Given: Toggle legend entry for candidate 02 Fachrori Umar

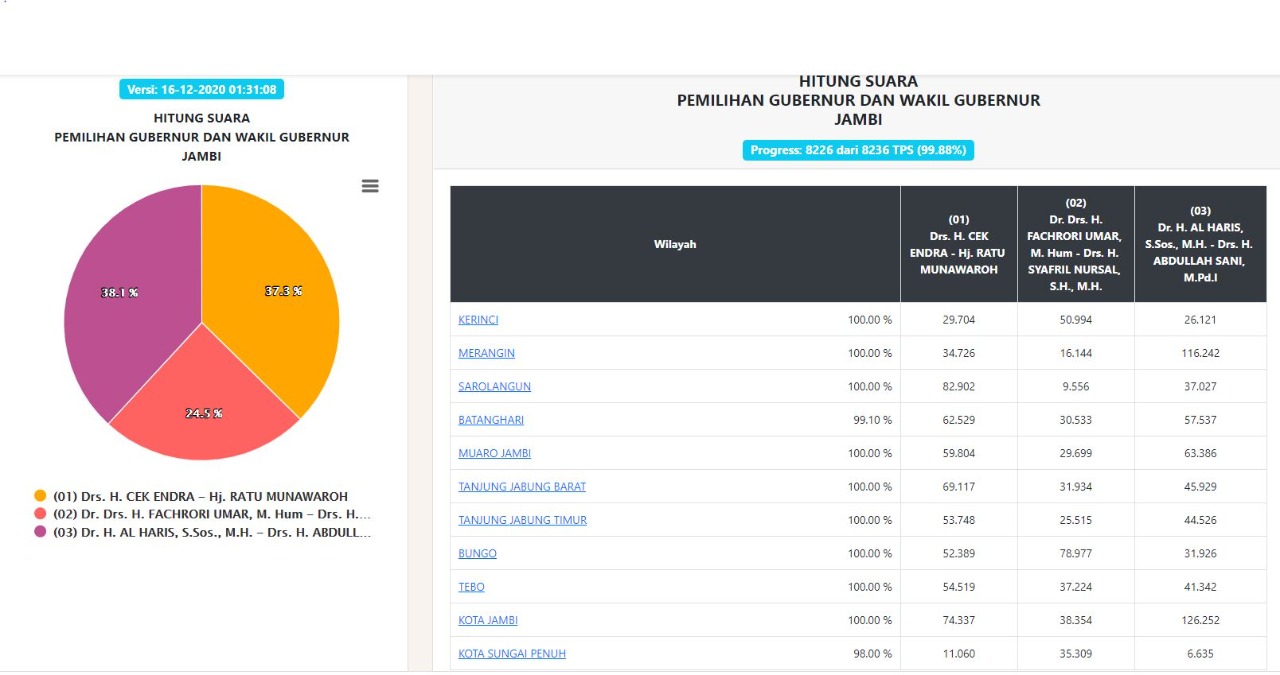Looking at the screenshot, I should click(210, 514).
